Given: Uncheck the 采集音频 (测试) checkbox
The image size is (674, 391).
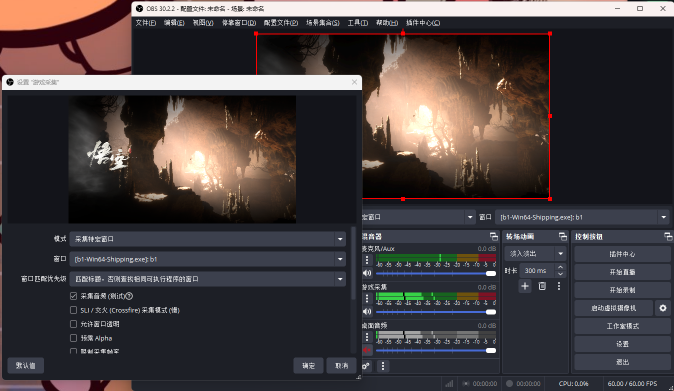Looking at the screenshot, I should coord(74,296).
